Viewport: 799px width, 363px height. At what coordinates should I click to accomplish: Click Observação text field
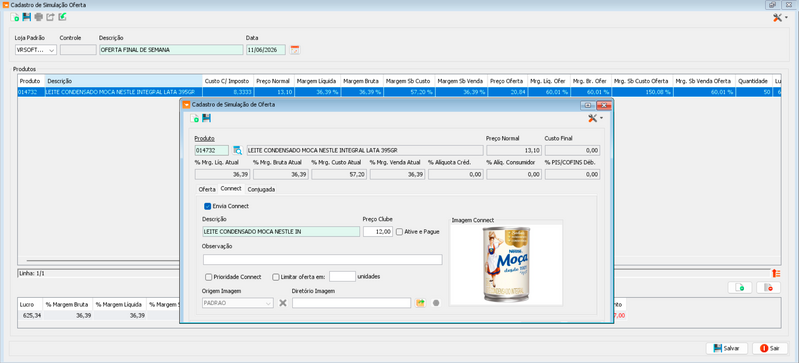[x=323, y=260]
